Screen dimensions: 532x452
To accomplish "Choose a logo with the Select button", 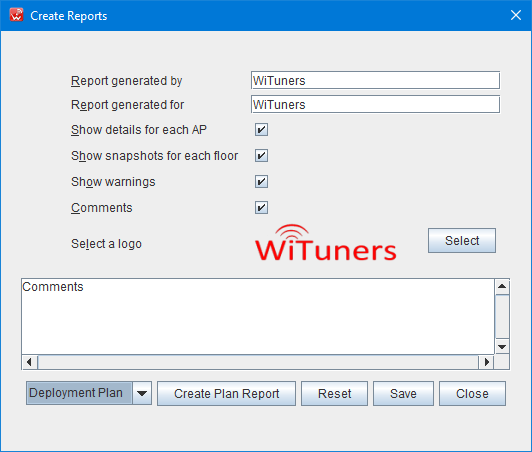I will click(x=462, y=241).
